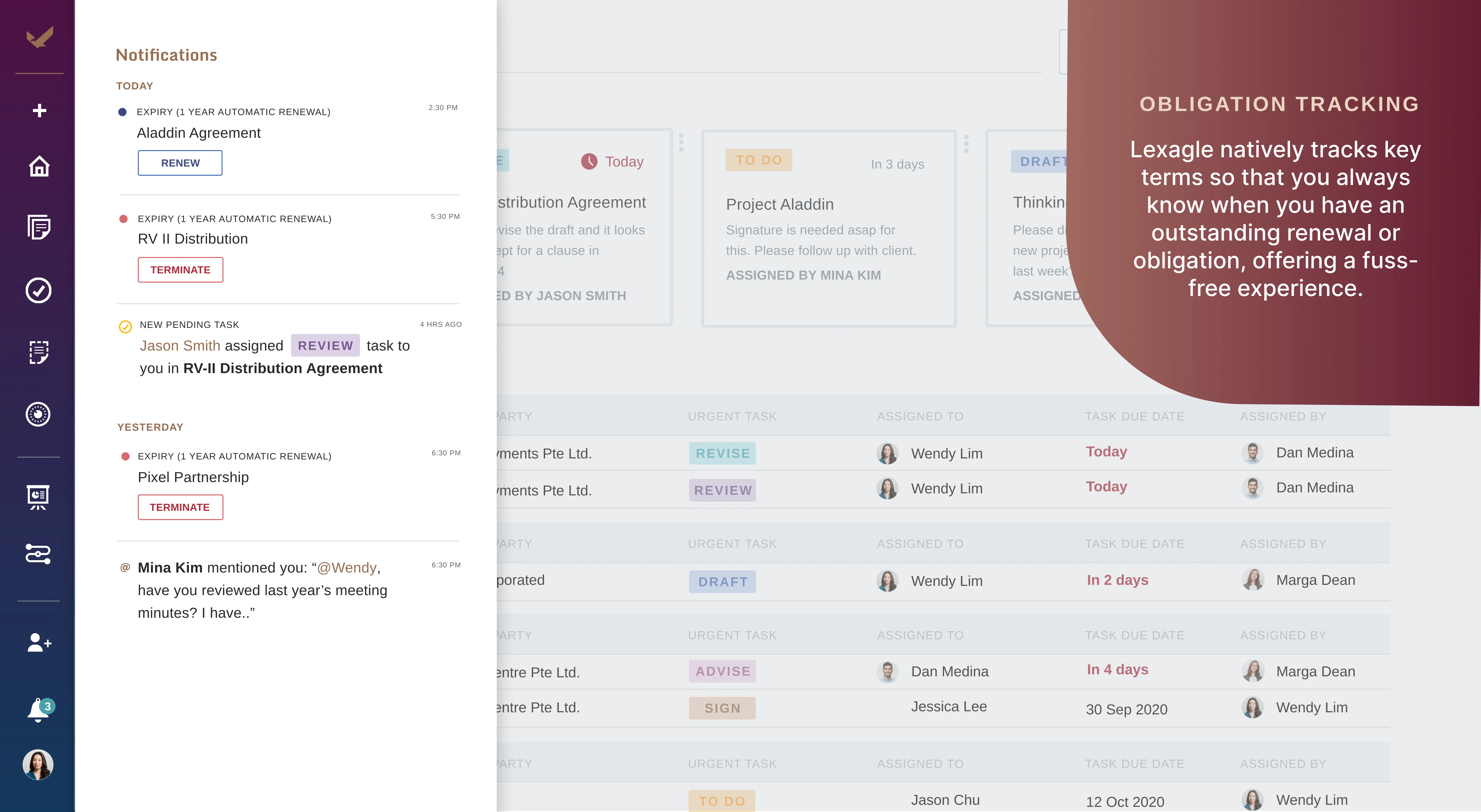
Task: Click the 4 HRS AGO timestamp
Action: (441, 325)
